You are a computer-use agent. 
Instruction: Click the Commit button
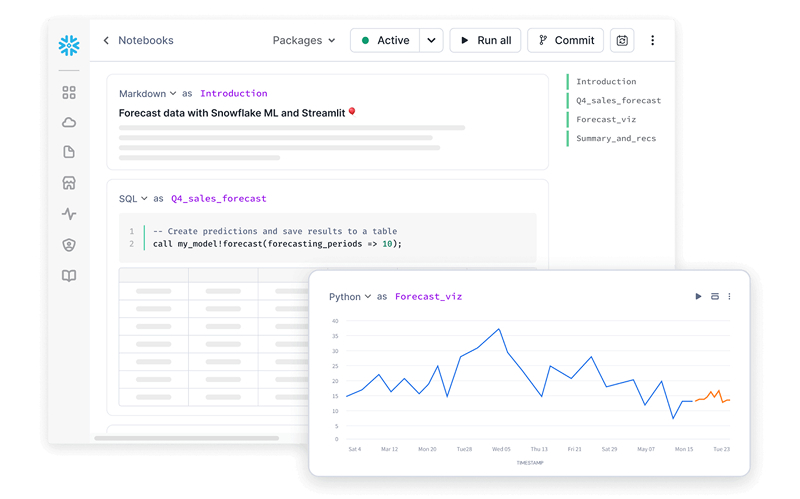(x=565, y=41)
